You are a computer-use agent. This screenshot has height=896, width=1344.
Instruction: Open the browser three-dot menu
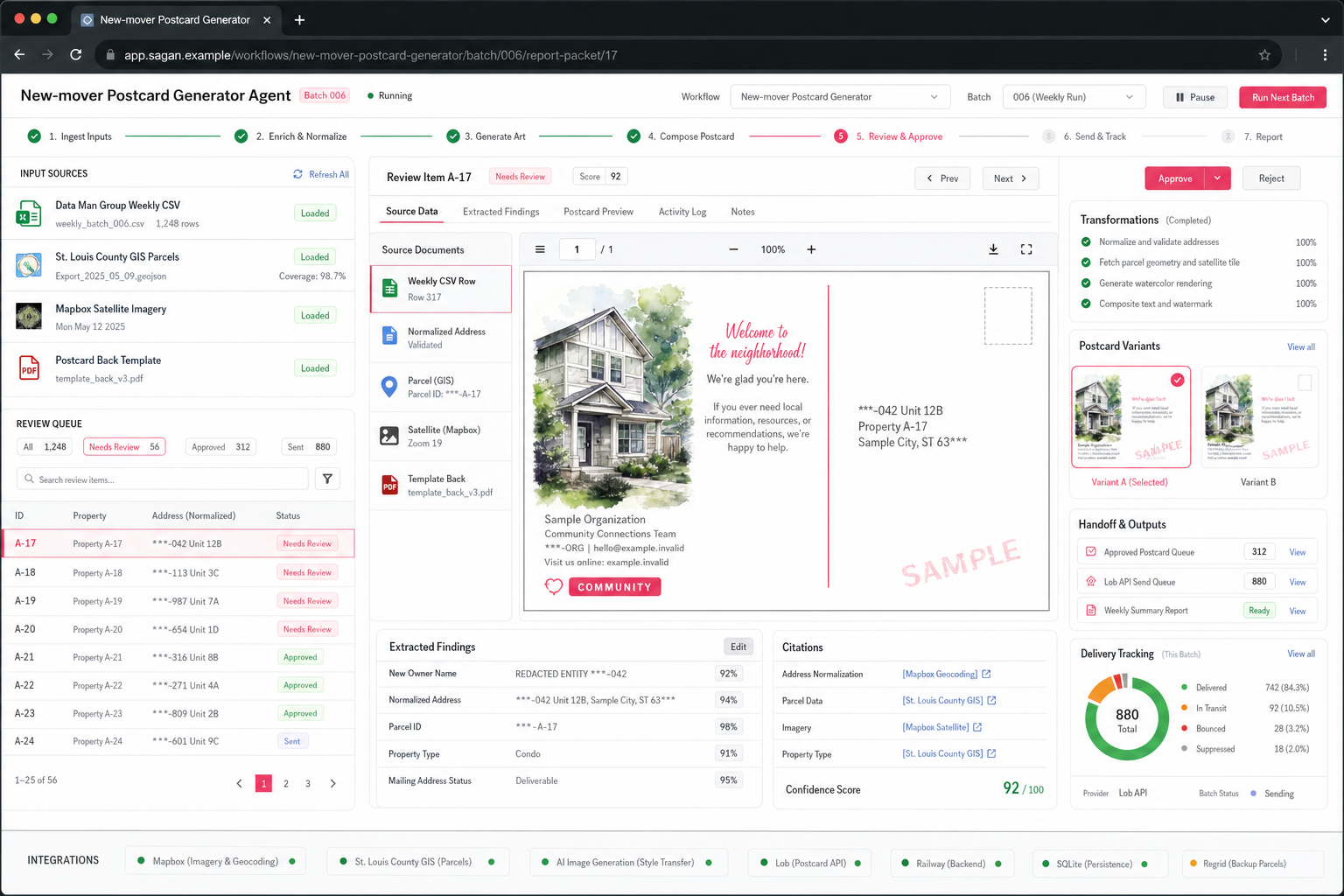click(1325, 55)
